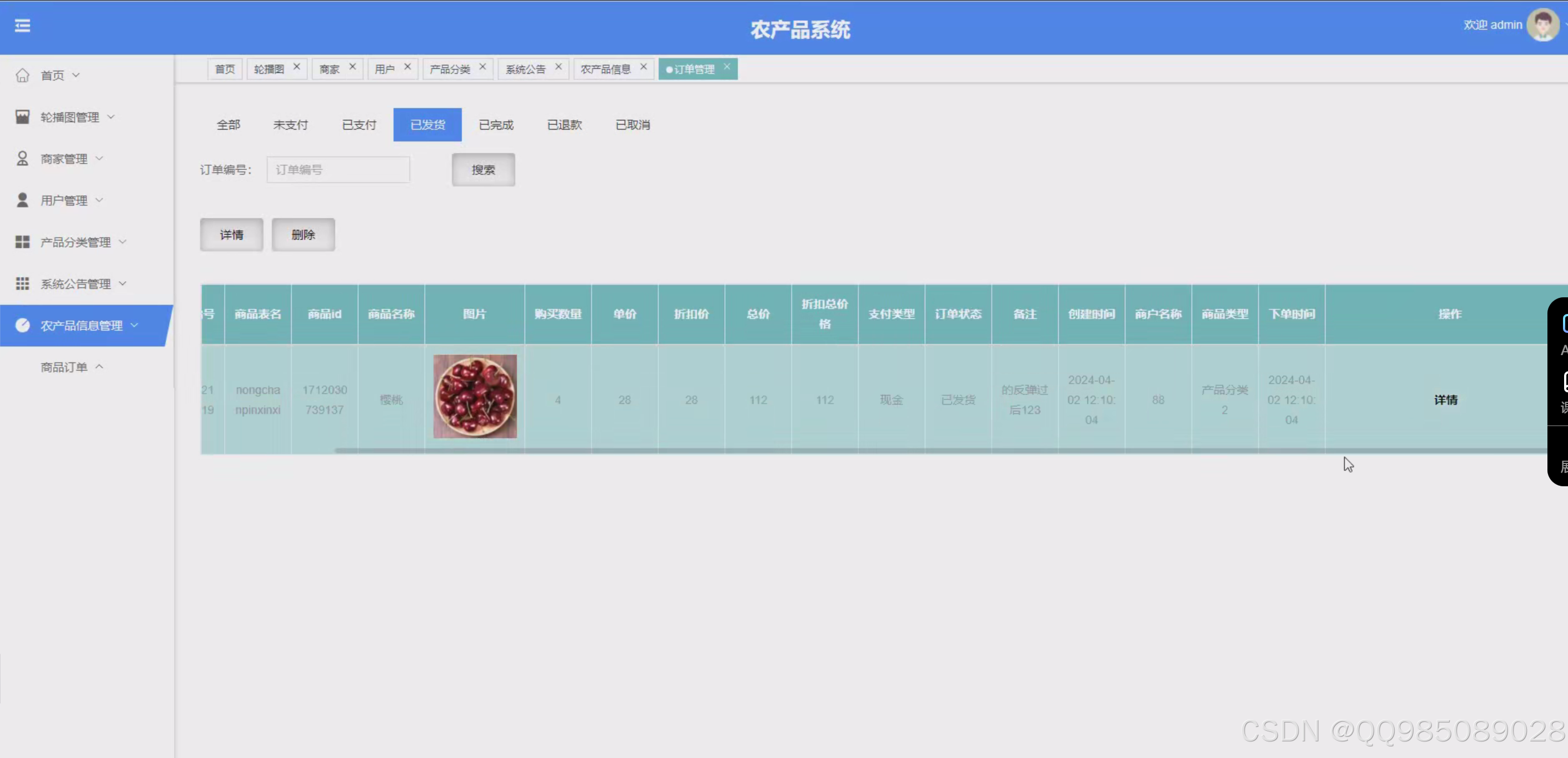Open the hamburger sidebar menu
Image resolution: width=1568 pixels, height=758 pixels.
coord(23,26)
